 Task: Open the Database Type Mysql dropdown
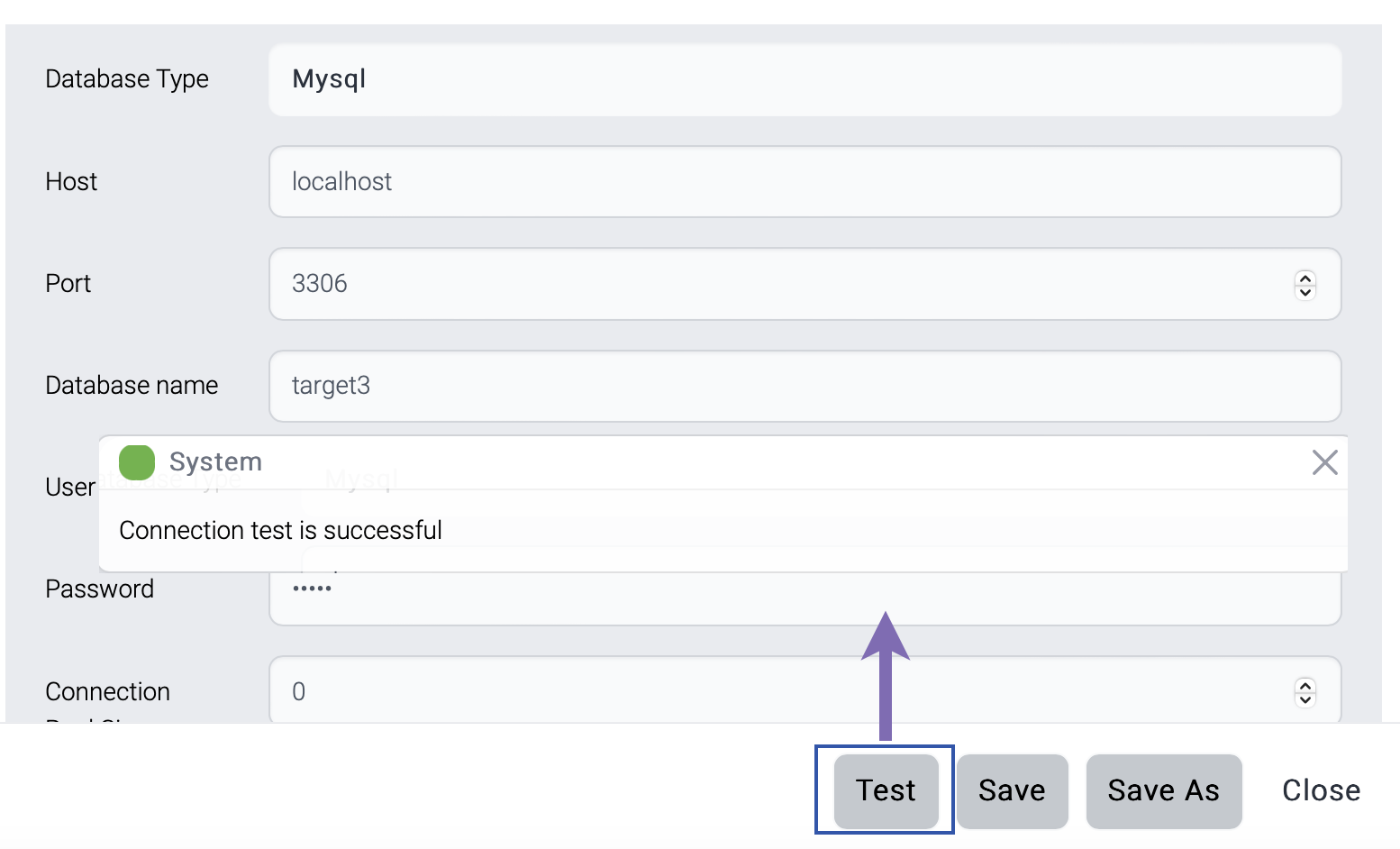point(805,79)
